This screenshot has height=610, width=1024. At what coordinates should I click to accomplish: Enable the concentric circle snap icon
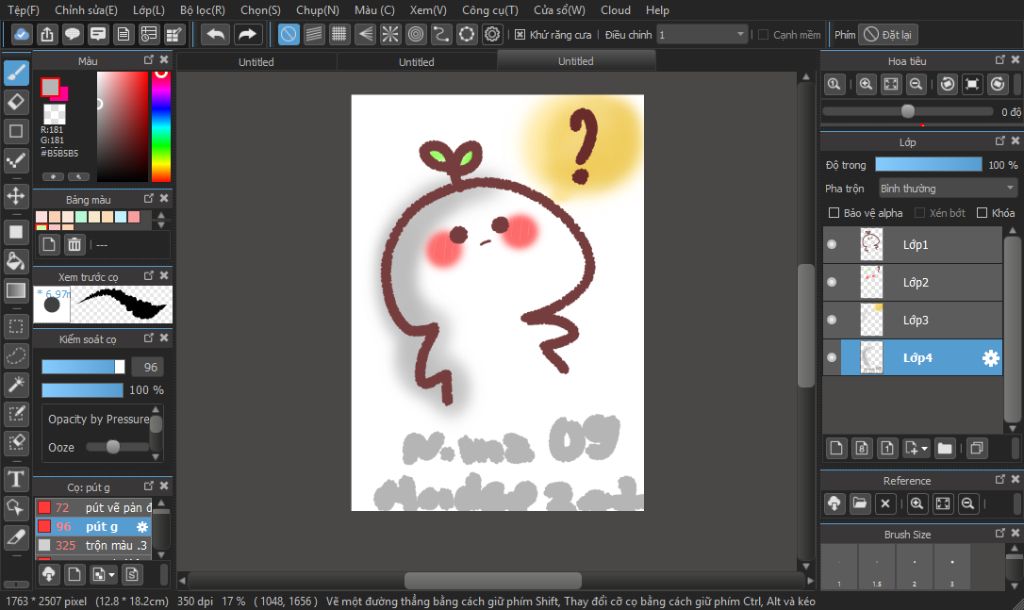[x=415, y=35]
